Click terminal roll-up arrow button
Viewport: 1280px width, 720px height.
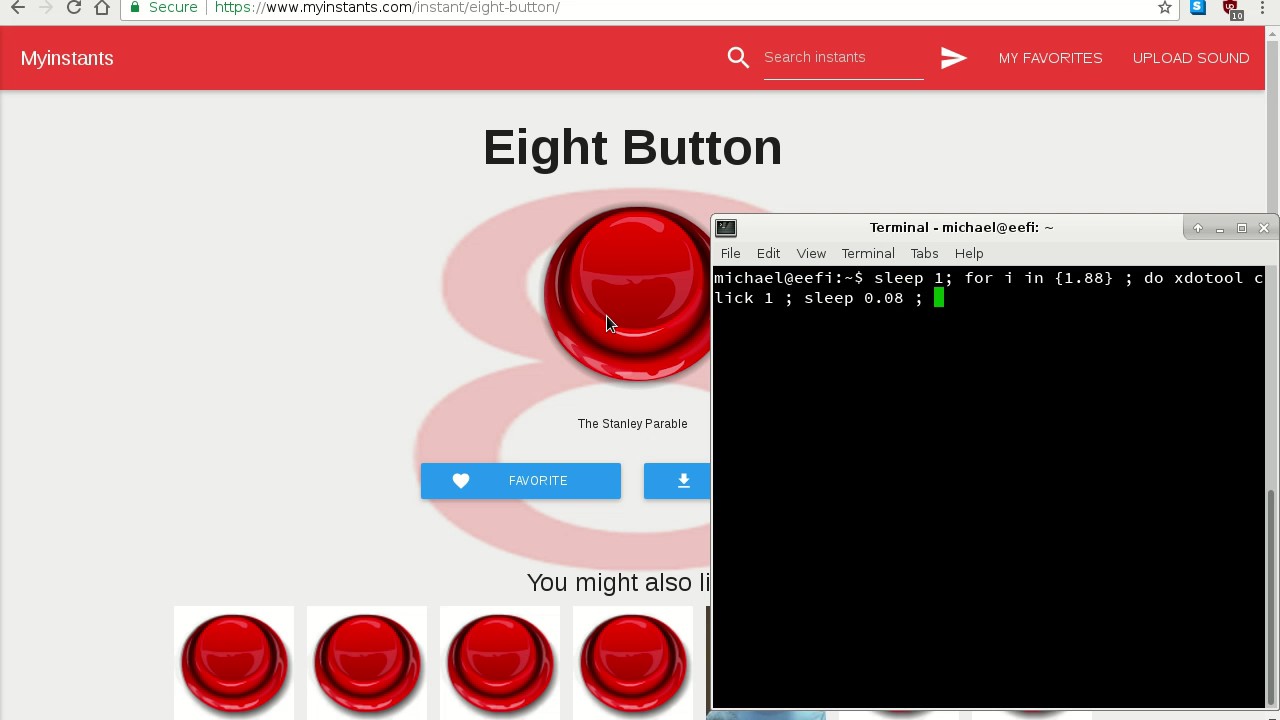click(x=1198, y=228)
